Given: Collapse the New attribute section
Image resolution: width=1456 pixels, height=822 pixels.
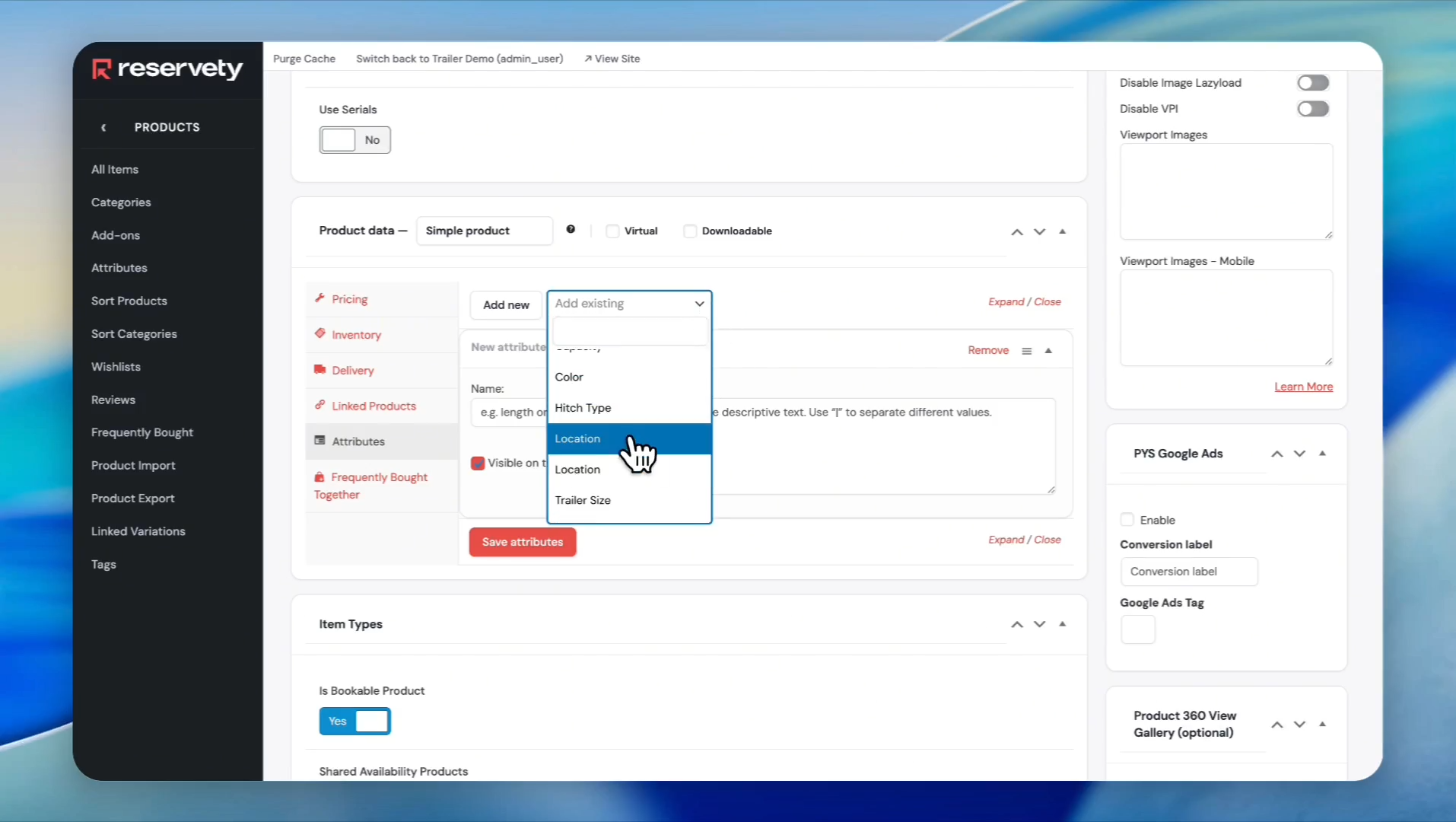Looking at the screenshot, I should coord(1048,351).
